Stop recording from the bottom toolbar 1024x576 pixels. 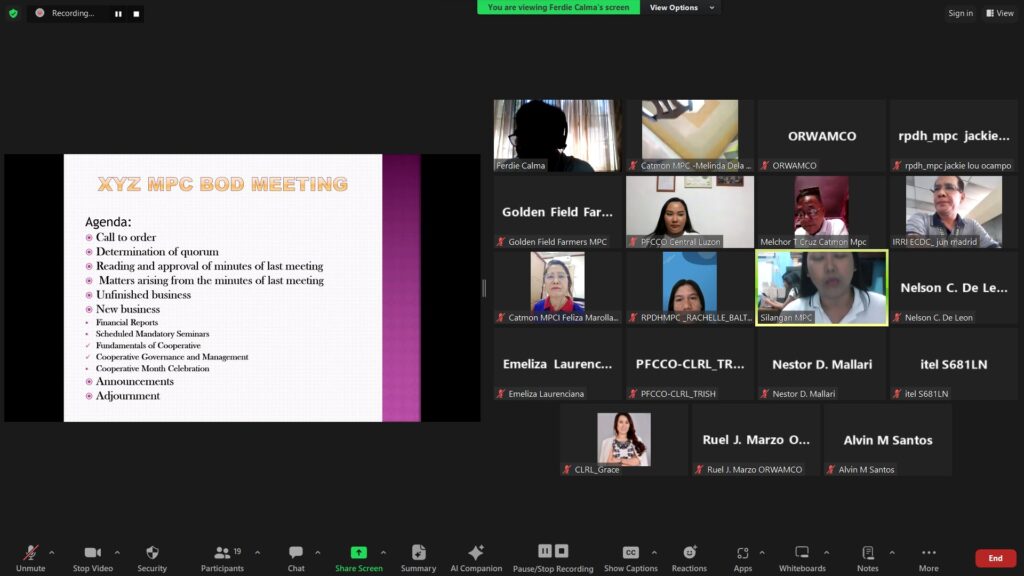point(562,551)
